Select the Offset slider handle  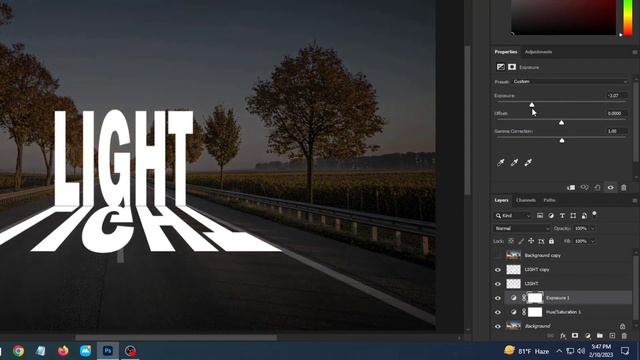(562, 122)
